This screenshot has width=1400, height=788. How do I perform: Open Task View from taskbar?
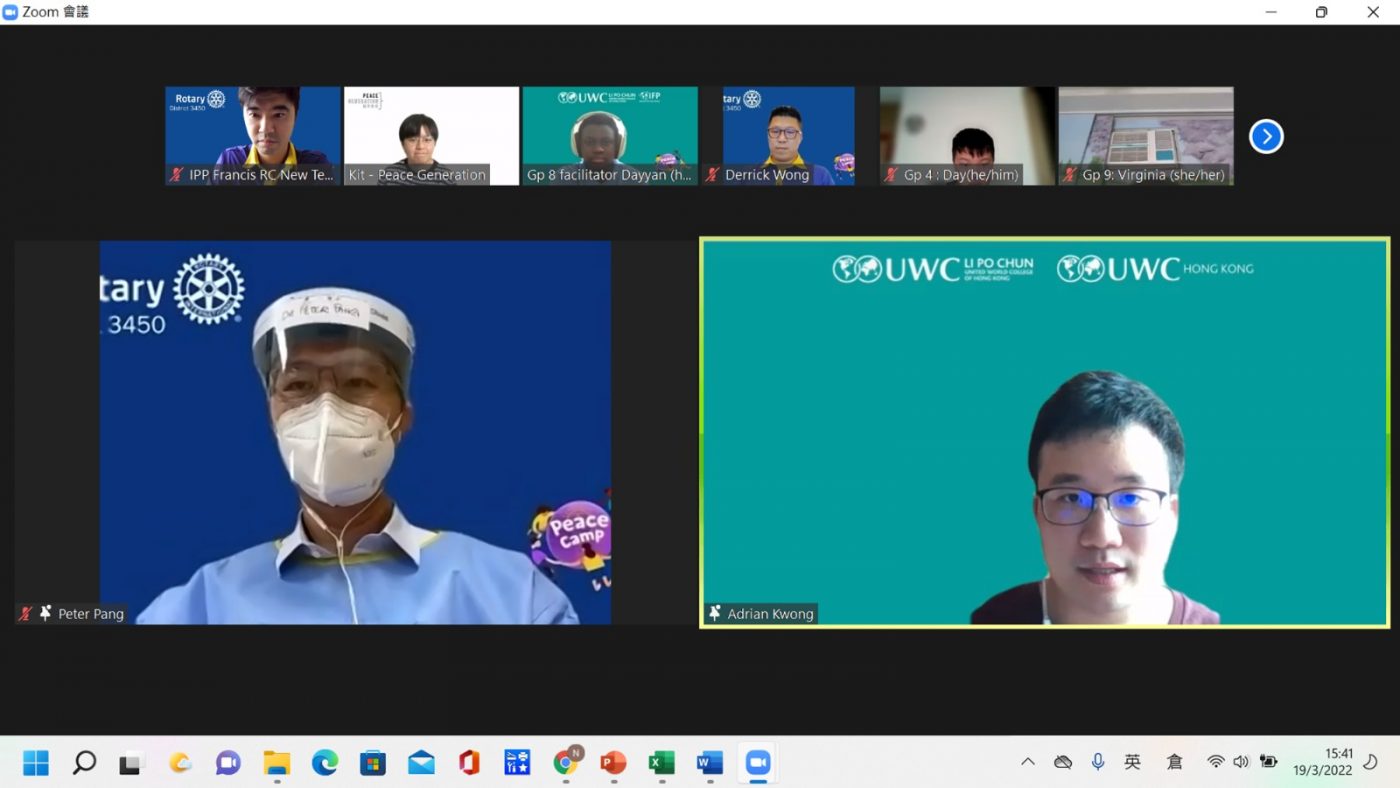click(x=132, y=763)
